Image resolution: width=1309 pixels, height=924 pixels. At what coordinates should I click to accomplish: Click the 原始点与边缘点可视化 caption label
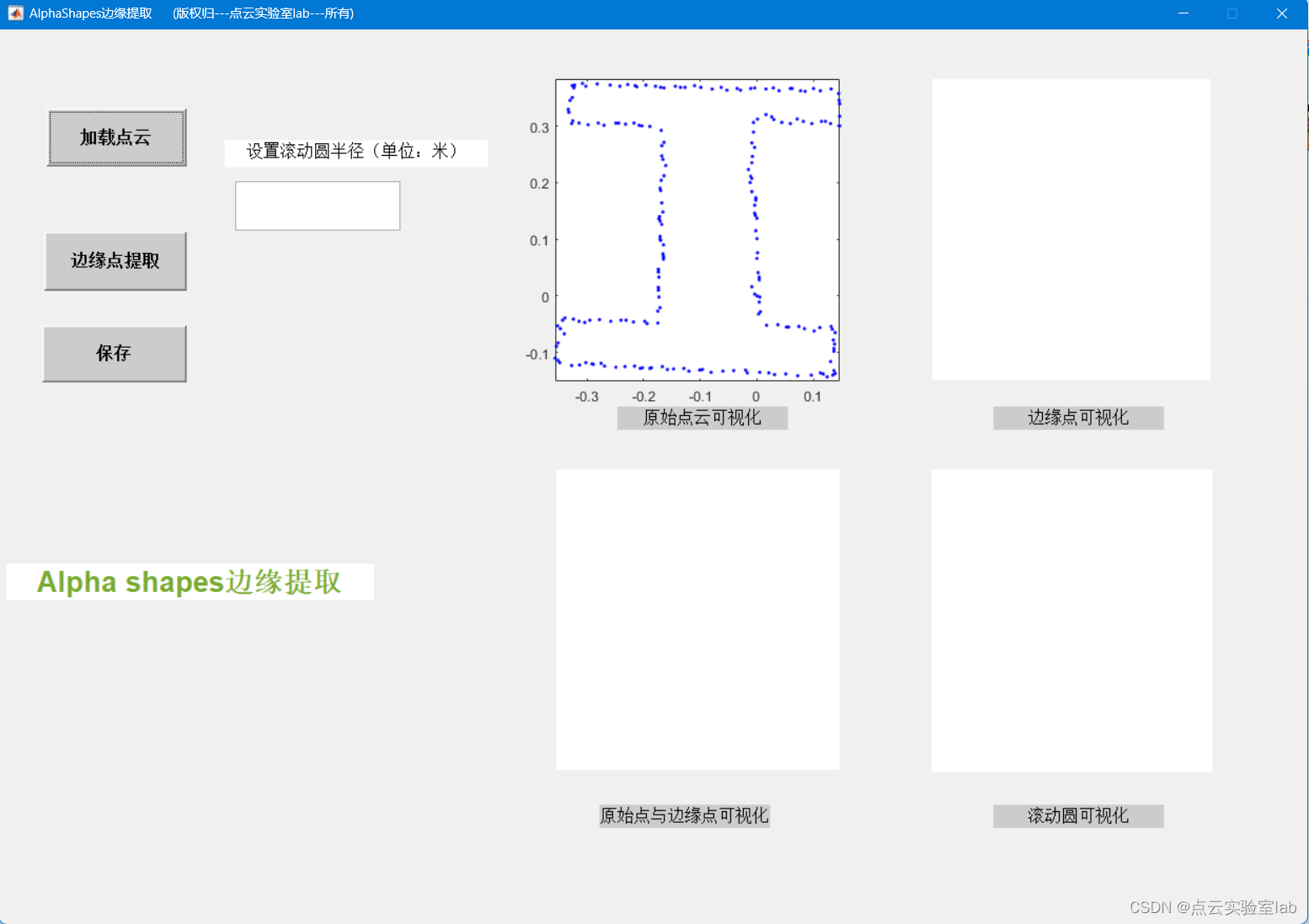coord(684,815)
